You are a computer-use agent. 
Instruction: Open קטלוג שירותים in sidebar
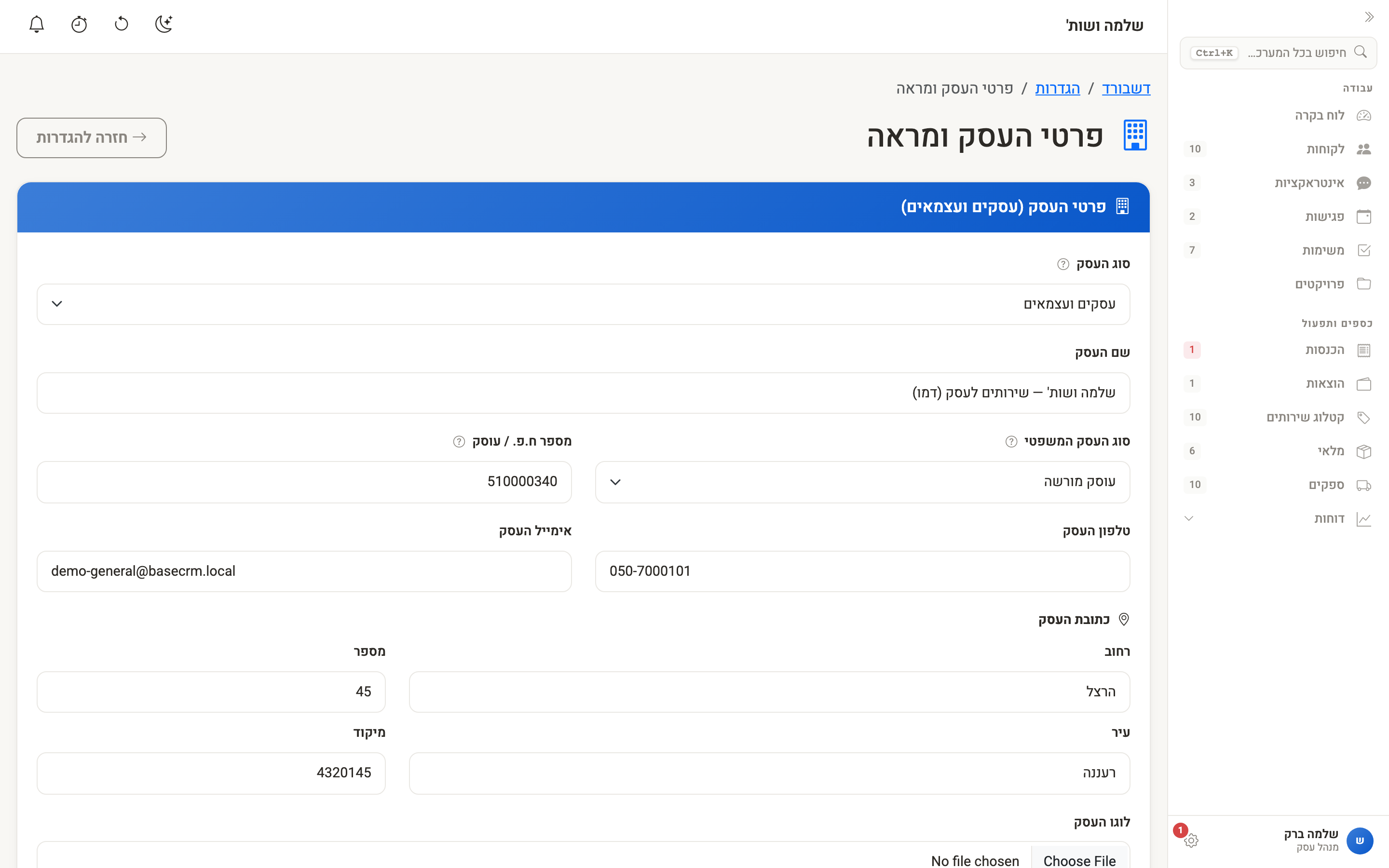click(1278, 417)
